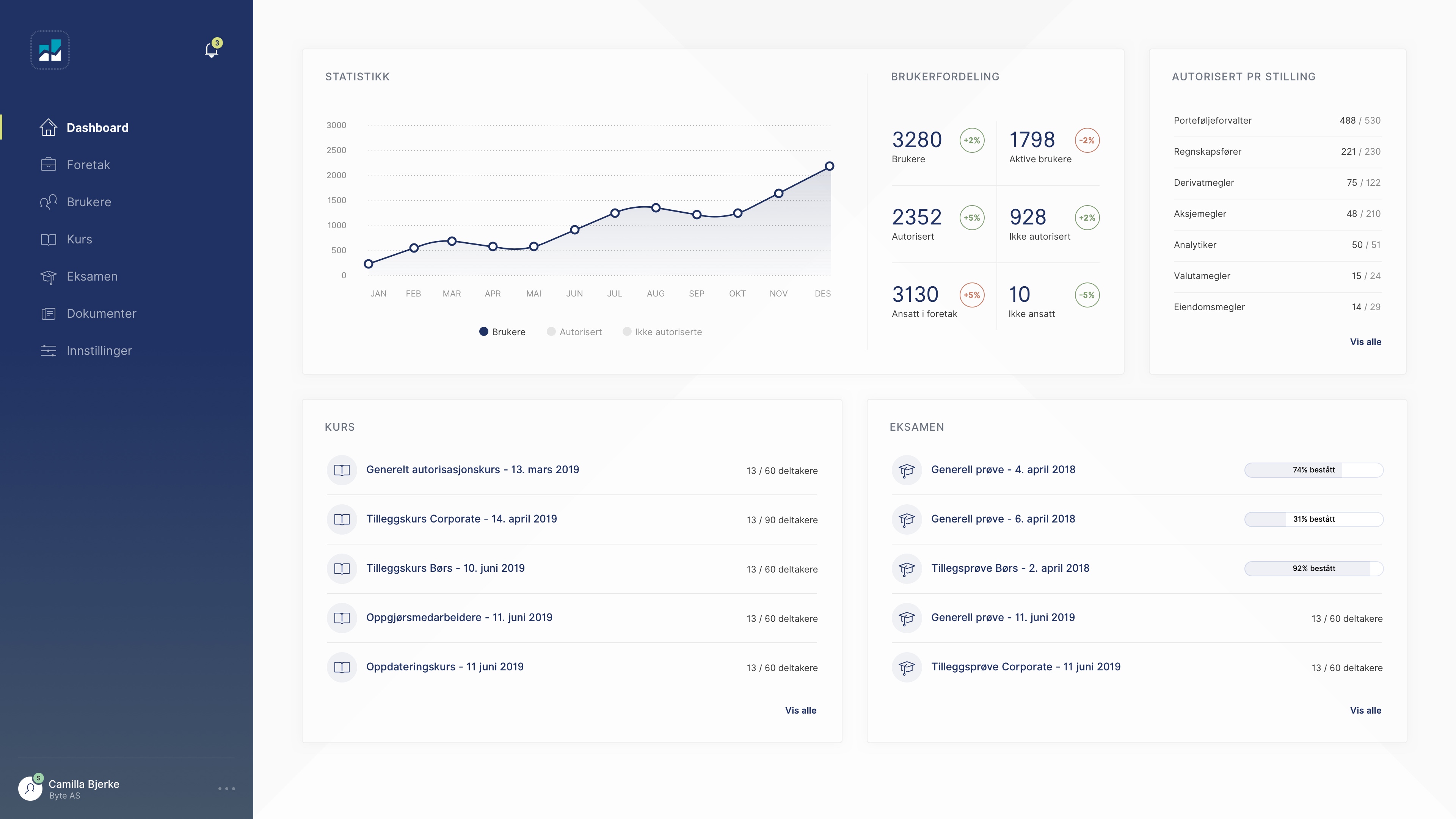This screenshot has width=1456, height=819.
Task: Click the Dokumenter document icon
Action: click(x=49, y=314)
